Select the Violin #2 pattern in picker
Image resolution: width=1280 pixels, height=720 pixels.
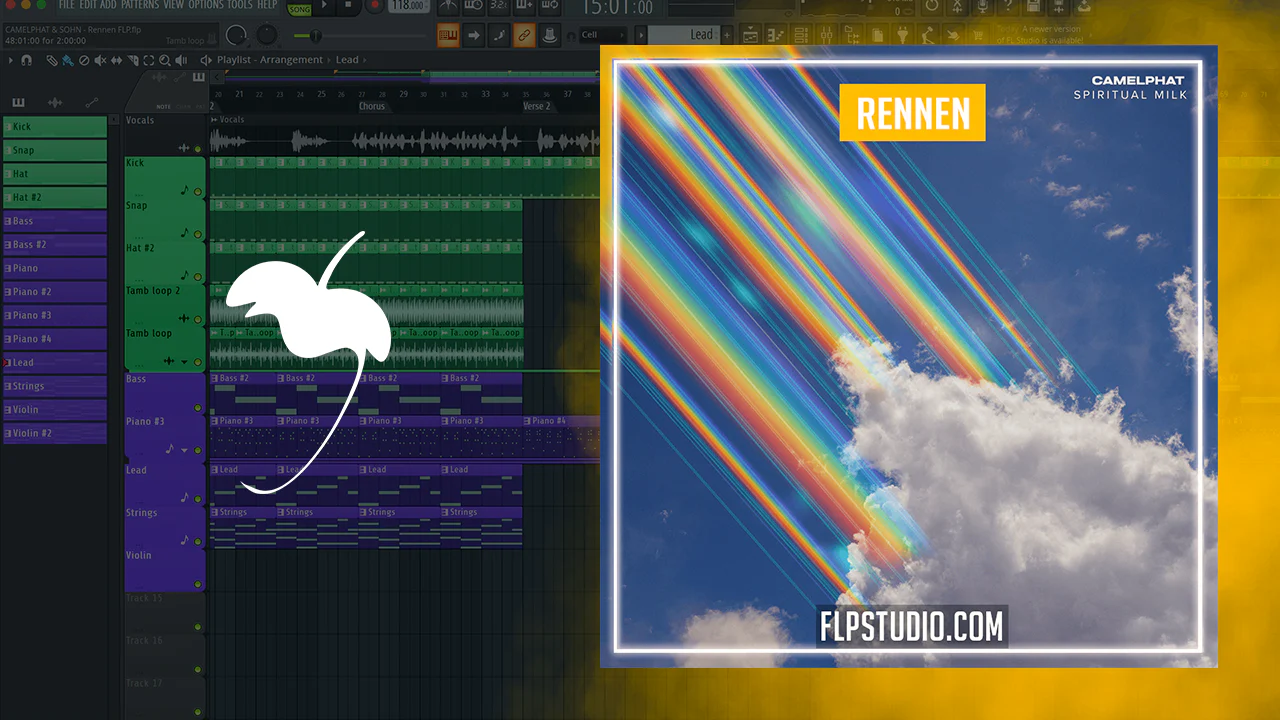pyautogui.click(x=54, y=433)
